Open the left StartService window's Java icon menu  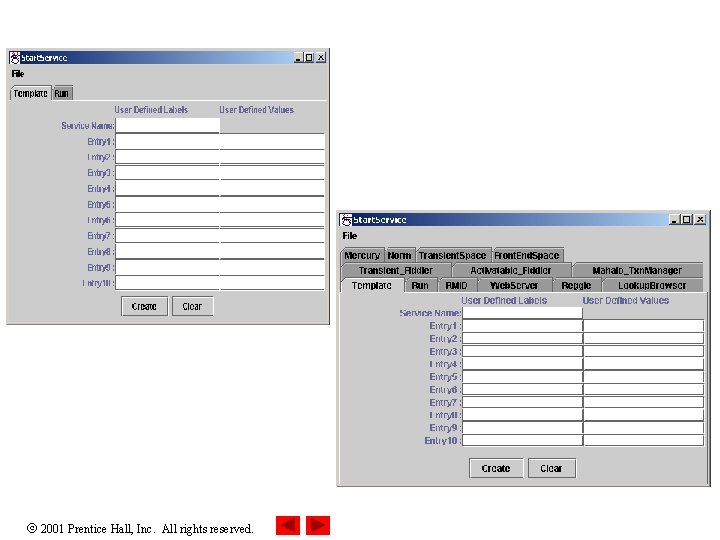click(15, 58)
